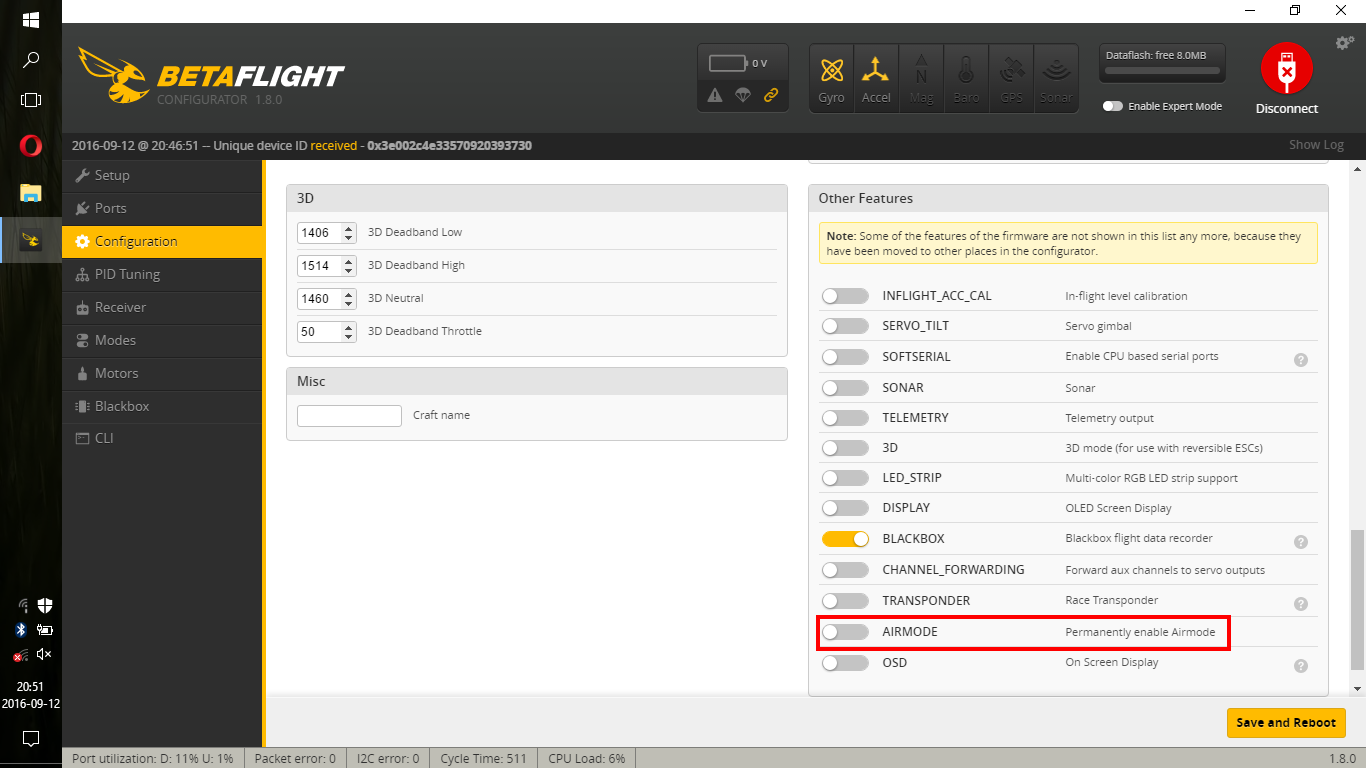Click the Baro sensor status icon

click(x=966, y=77)
